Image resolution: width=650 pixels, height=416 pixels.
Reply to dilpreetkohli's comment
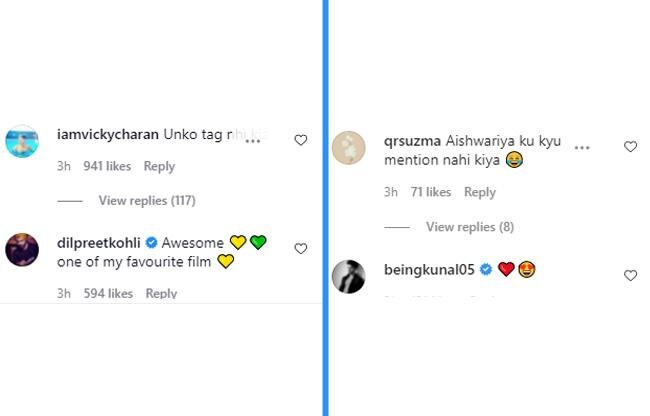pyautogui.click(x=161, y=293)
